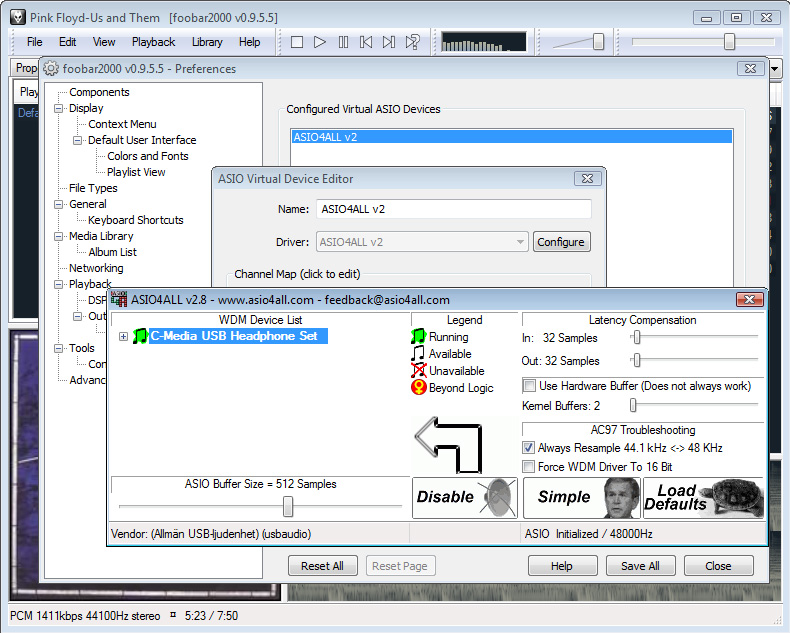
Task: Select Album List tree item
Action: coord(112,252)
